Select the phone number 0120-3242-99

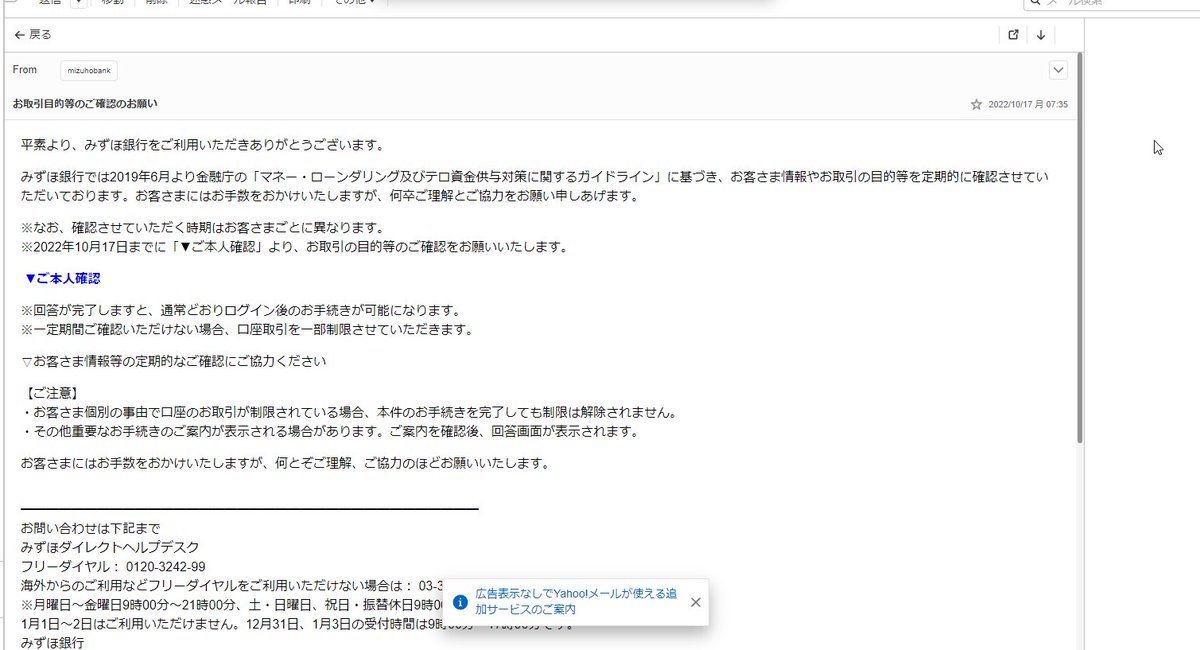click(x=165, y=567)
